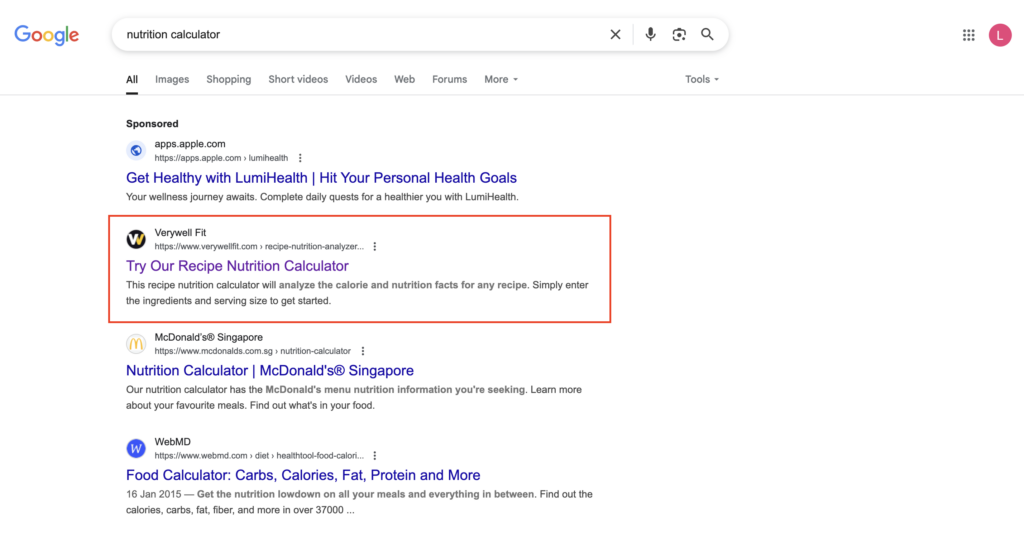This screenshot has height=533, width=1024.
Task: Select the Short videos tab
Action: click(298, 79)
